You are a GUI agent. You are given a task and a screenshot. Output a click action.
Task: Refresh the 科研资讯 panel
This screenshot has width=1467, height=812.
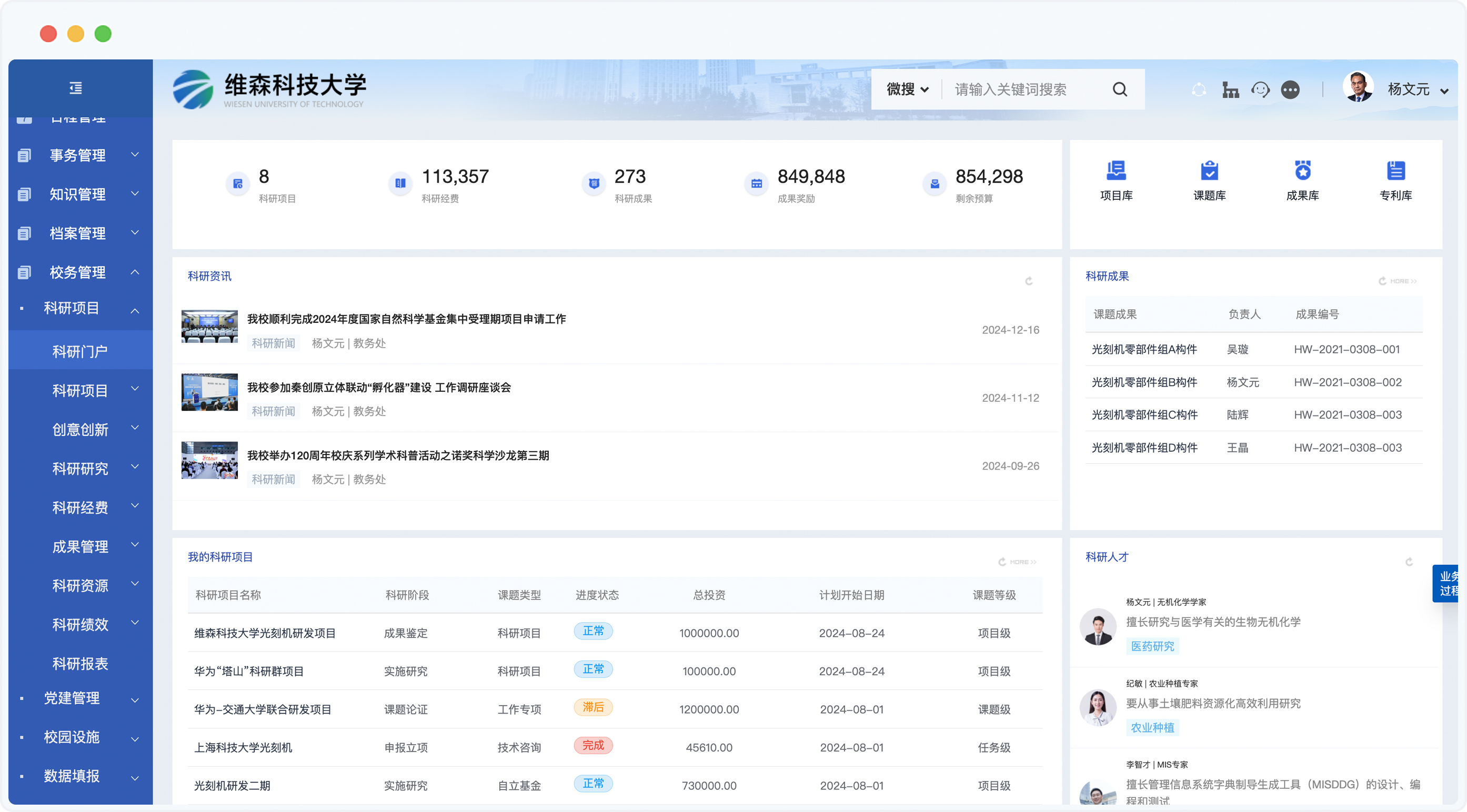click(1029, 281)
